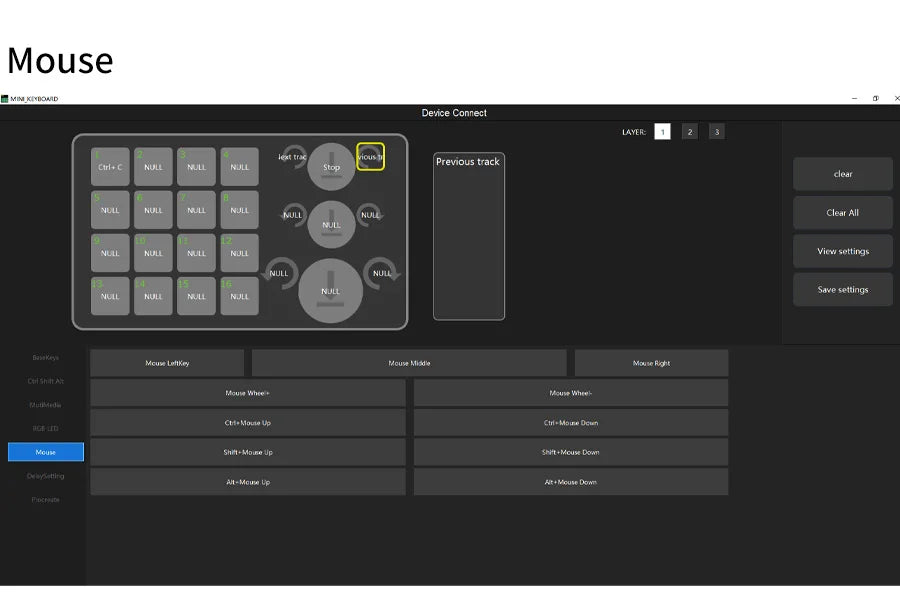The height and width of the screenshot is (612, 900).
Task: Switch to layer 2
Action: tap(689, 131)
